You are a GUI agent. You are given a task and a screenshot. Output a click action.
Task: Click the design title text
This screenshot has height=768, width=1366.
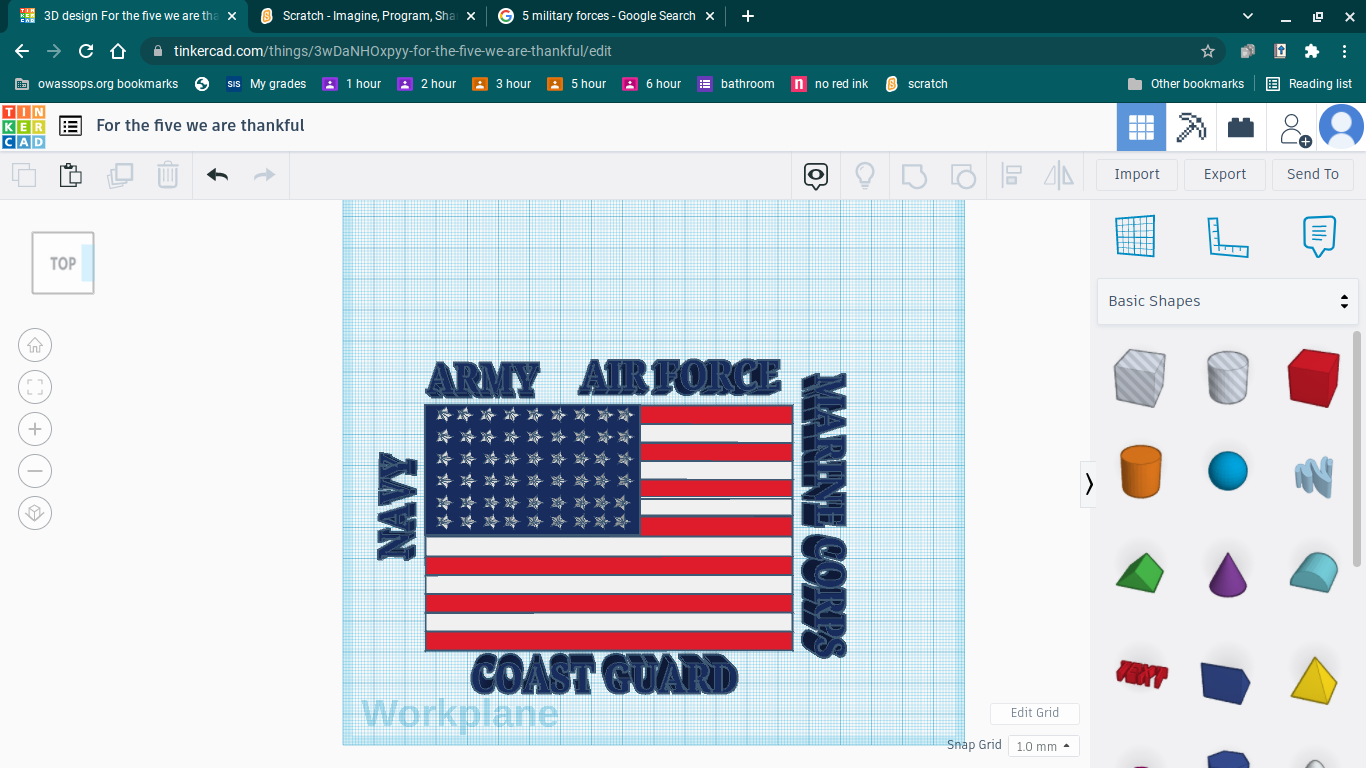pyautogui.click(x=200, y=125)
